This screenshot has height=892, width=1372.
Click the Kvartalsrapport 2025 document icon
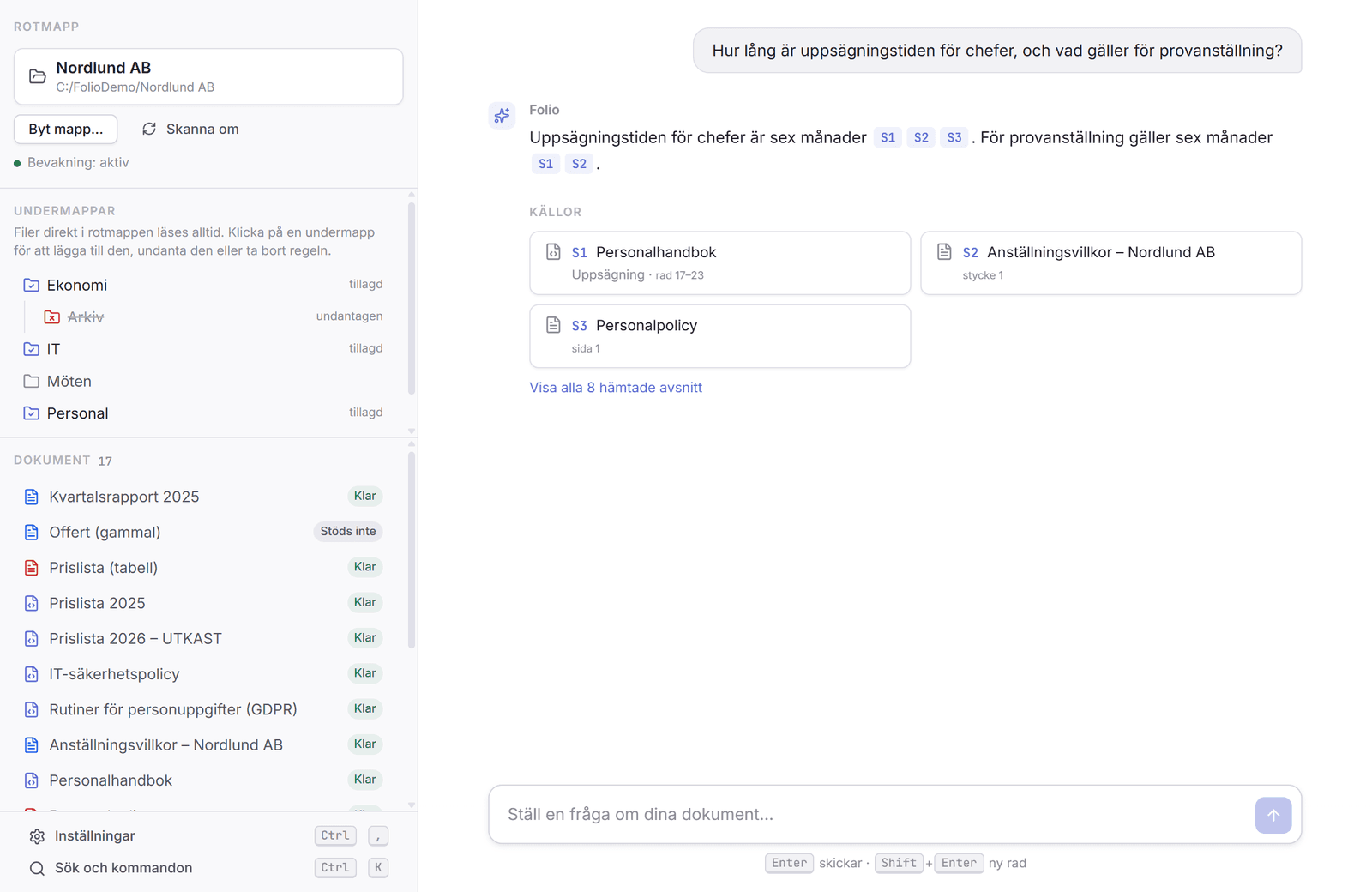[x=32, y=497]
